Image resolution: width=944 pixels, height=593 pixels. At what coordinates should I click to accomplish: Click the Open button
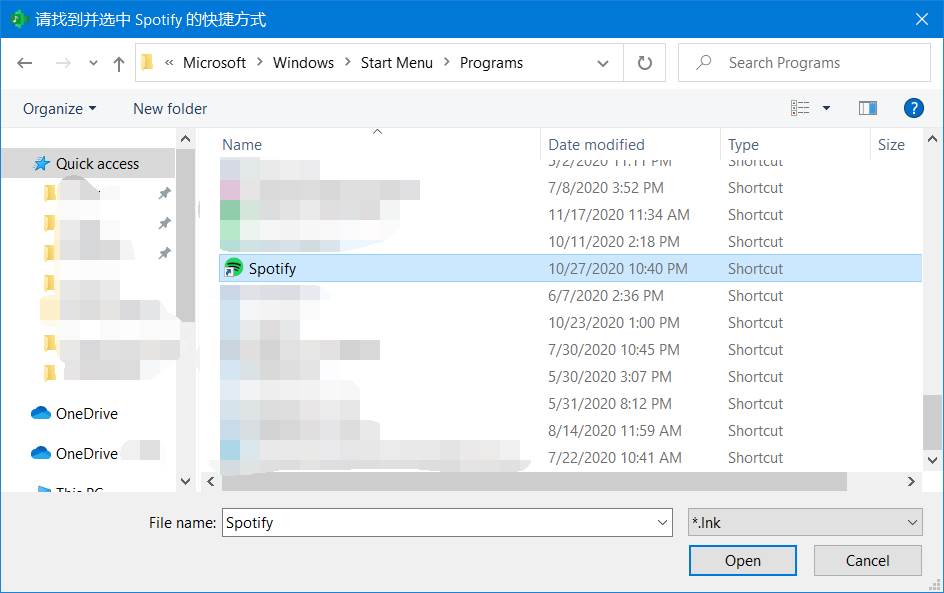pyautogui.click(x=742, y=560)
